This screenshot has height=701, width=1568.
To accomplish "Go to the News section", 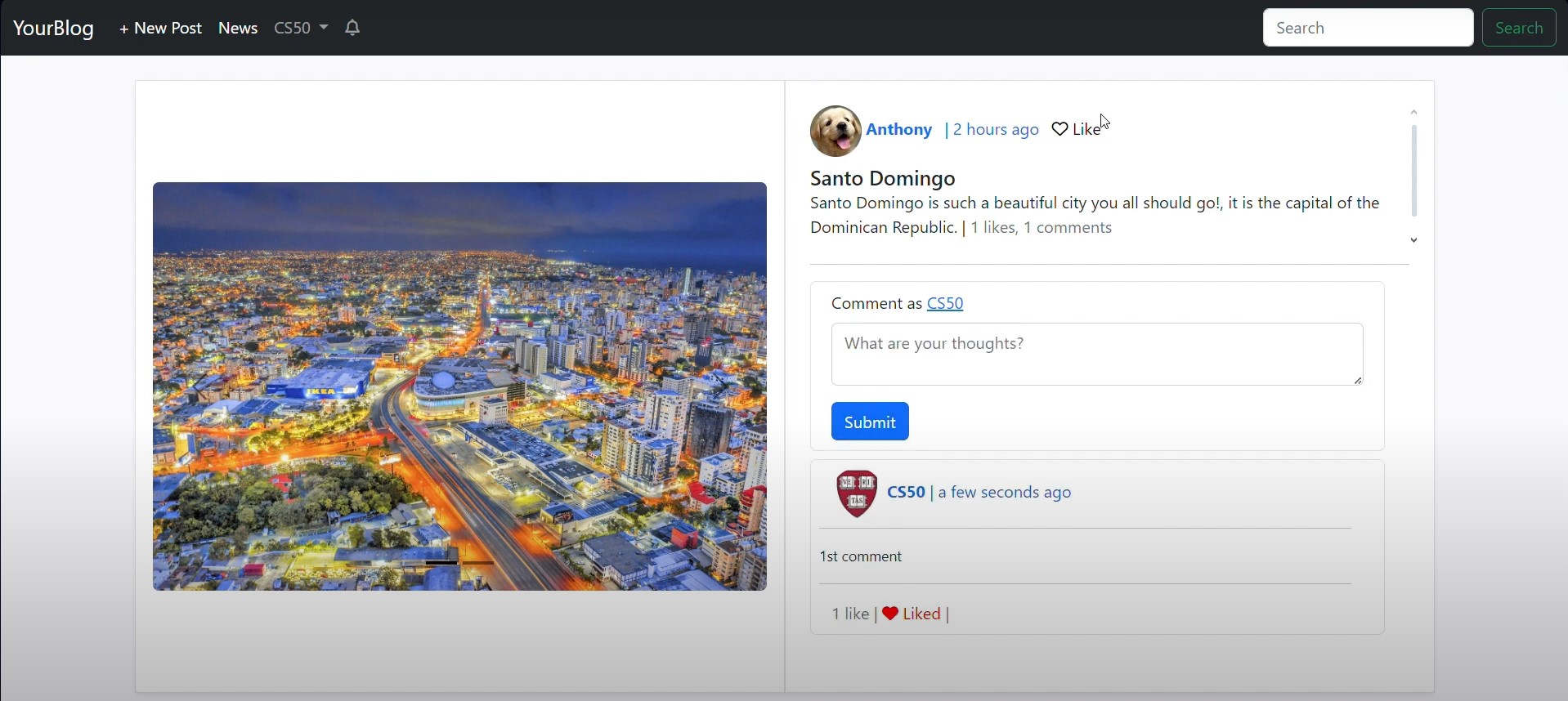I will 238,29.
